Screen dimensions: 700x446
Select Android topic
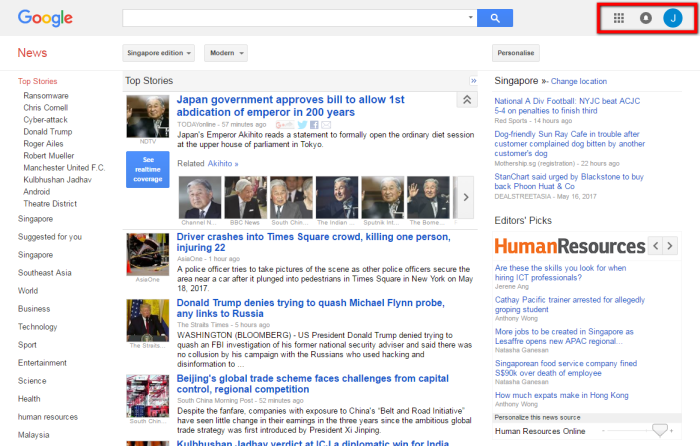[x=37, y=192]
